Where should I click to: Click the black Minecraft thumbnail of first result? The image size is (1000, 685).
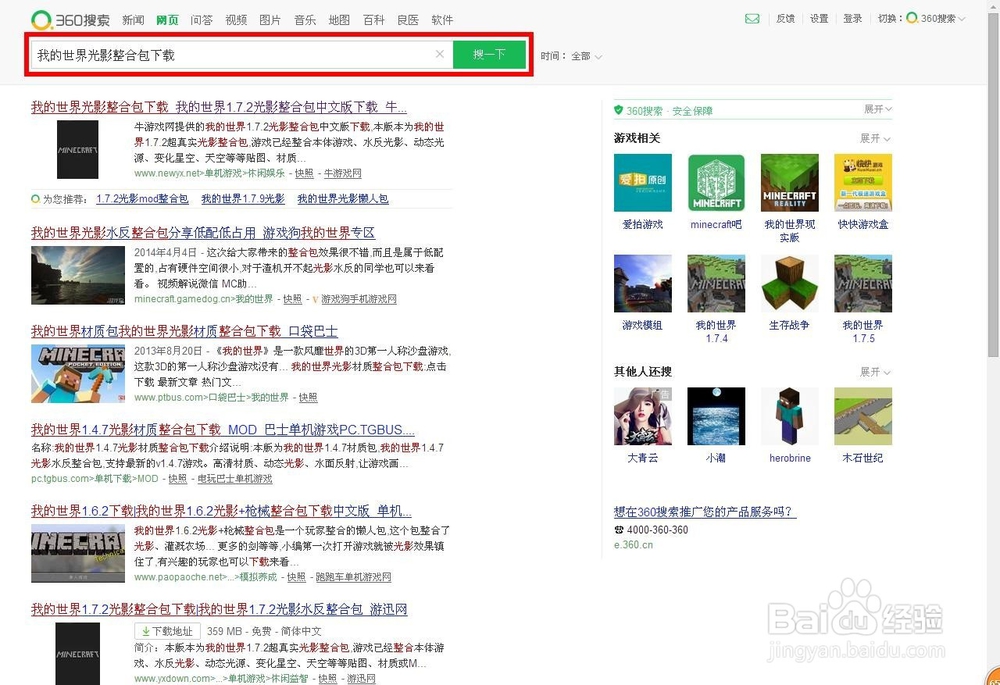(x=77, y=149)
